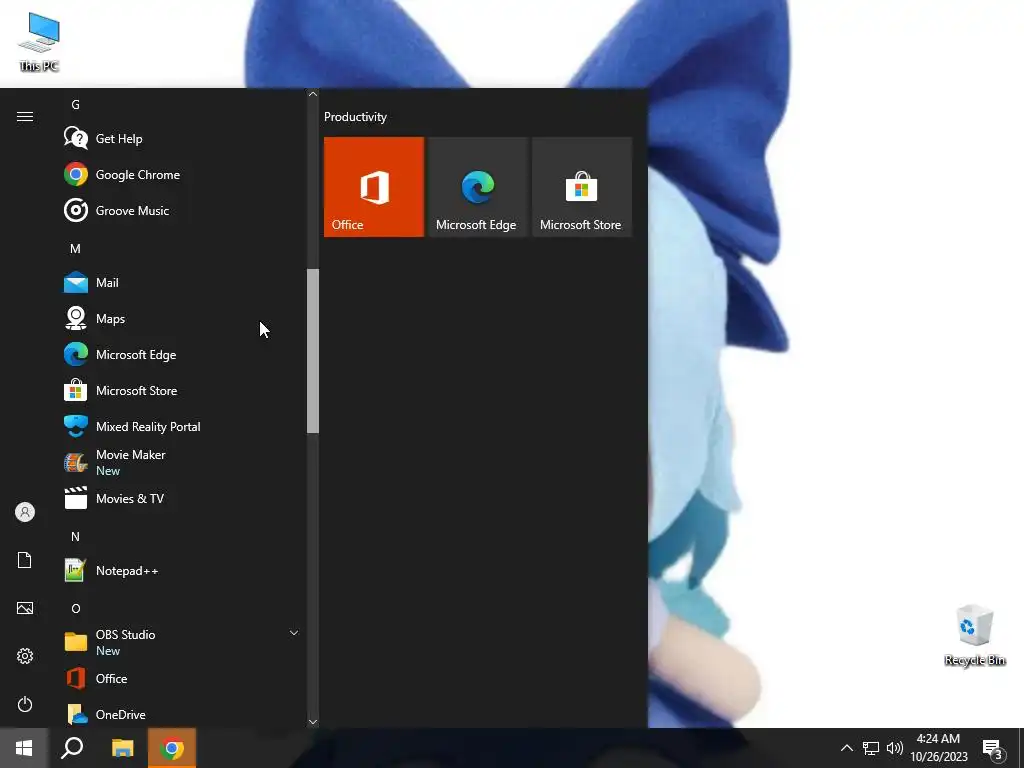Select This PC desktop icon
Image resolution: width=1024 pixels, height=768 pixels.
[39, 42]
